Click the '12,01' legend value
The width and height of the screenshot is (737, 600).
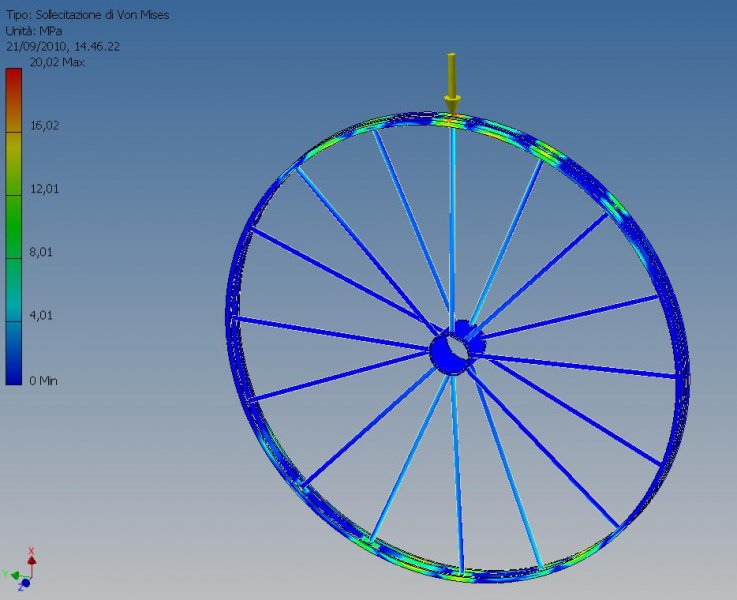coord(44,189)
